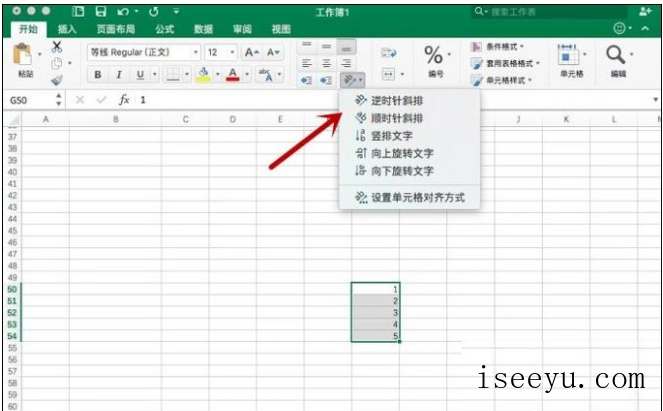Open the underline style dropdown arrow
The image size is (663, 411).
point(155,75)
